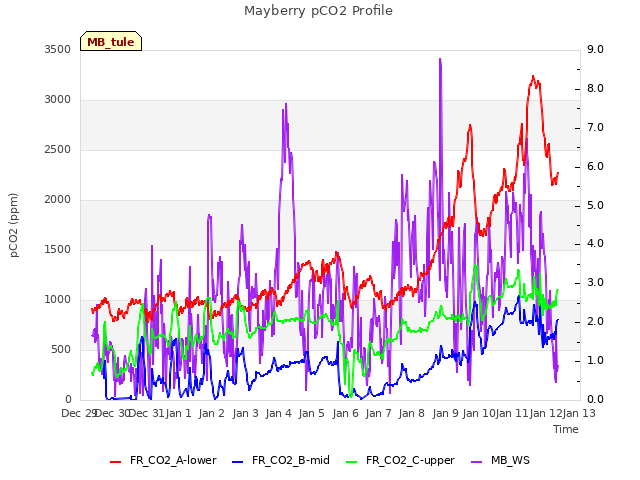Click the Jan 6 date tick label
Screen dimensions: 640x480
point(345,413)
